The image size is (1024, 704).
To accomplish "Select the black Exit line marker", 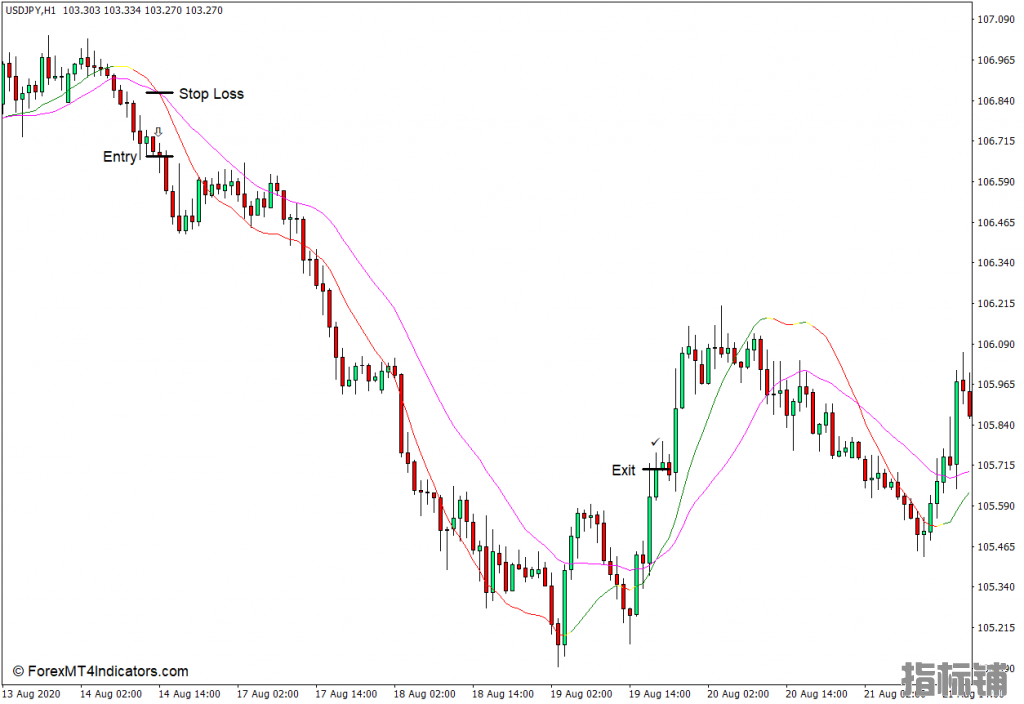I will point(656,469).
